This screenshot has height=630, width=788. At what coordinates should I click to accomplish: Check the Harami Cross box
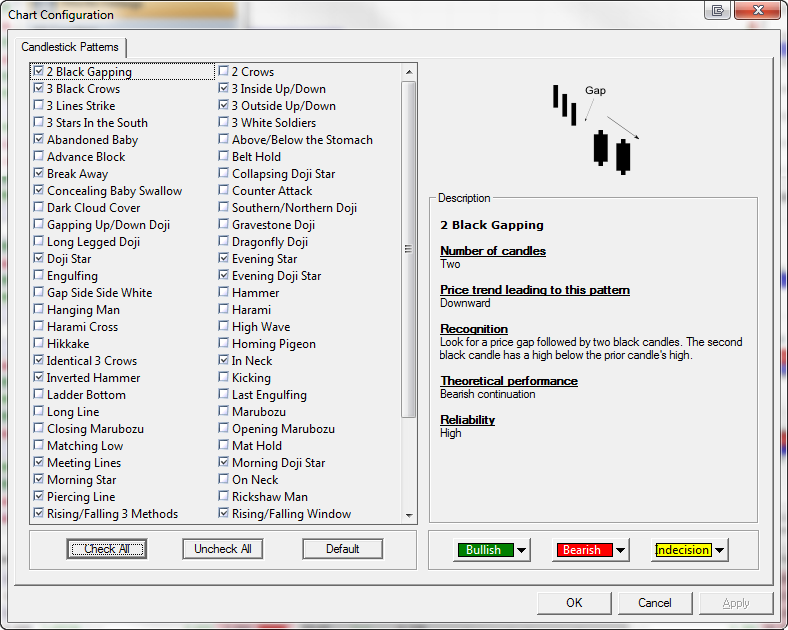point(38,326)
